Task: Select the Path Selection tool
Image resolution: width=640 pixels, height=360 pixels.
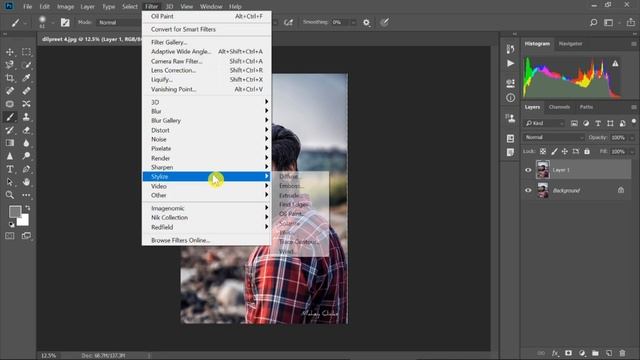Action: coord(10,182)
